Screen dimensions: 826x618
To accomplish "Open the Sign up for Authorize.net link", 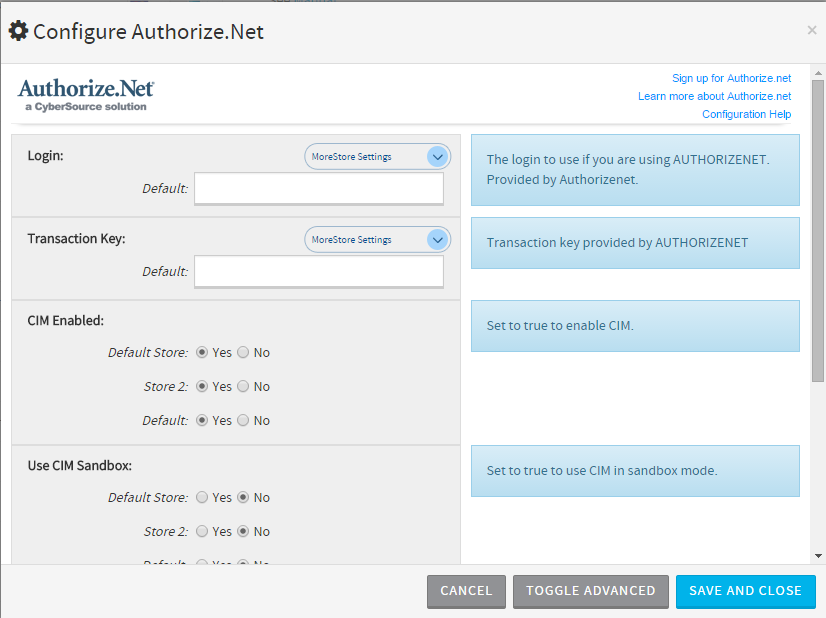I will pyautogui.click(x=731, y=78).
